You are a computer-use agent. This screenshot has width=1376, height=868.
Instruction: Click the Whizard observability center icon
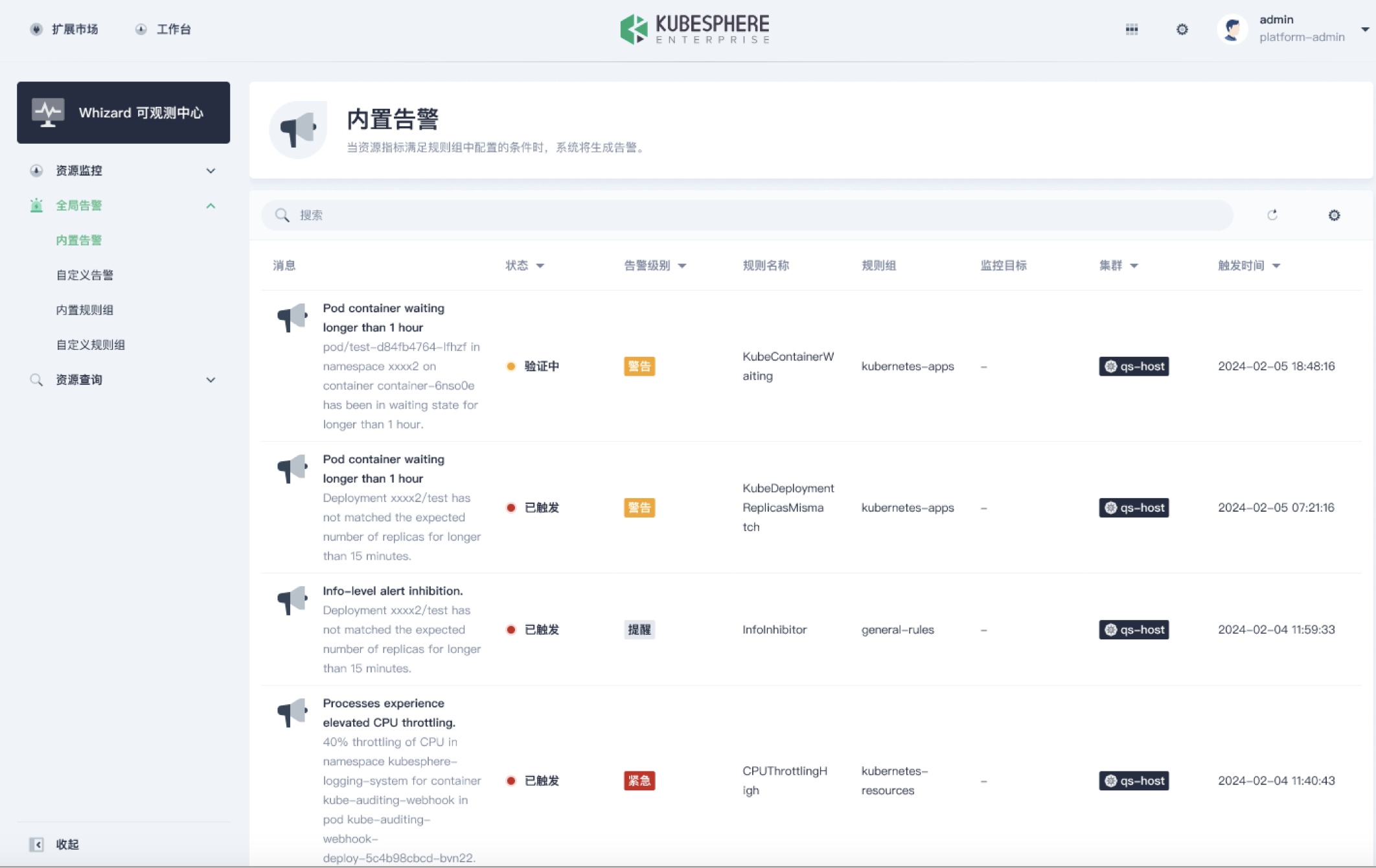point(49,113)
